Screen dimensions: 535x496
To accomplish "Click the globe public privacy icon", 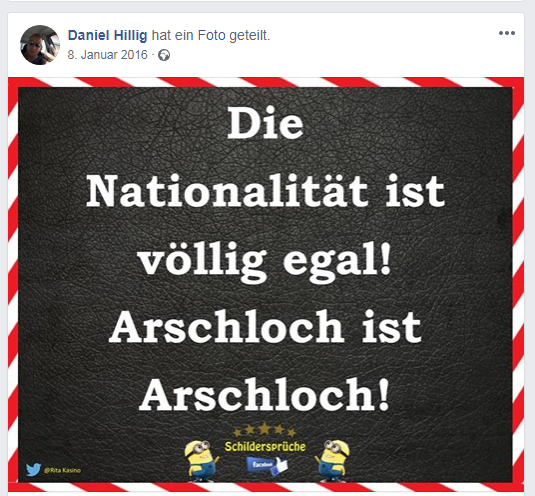I will [164, 55].
